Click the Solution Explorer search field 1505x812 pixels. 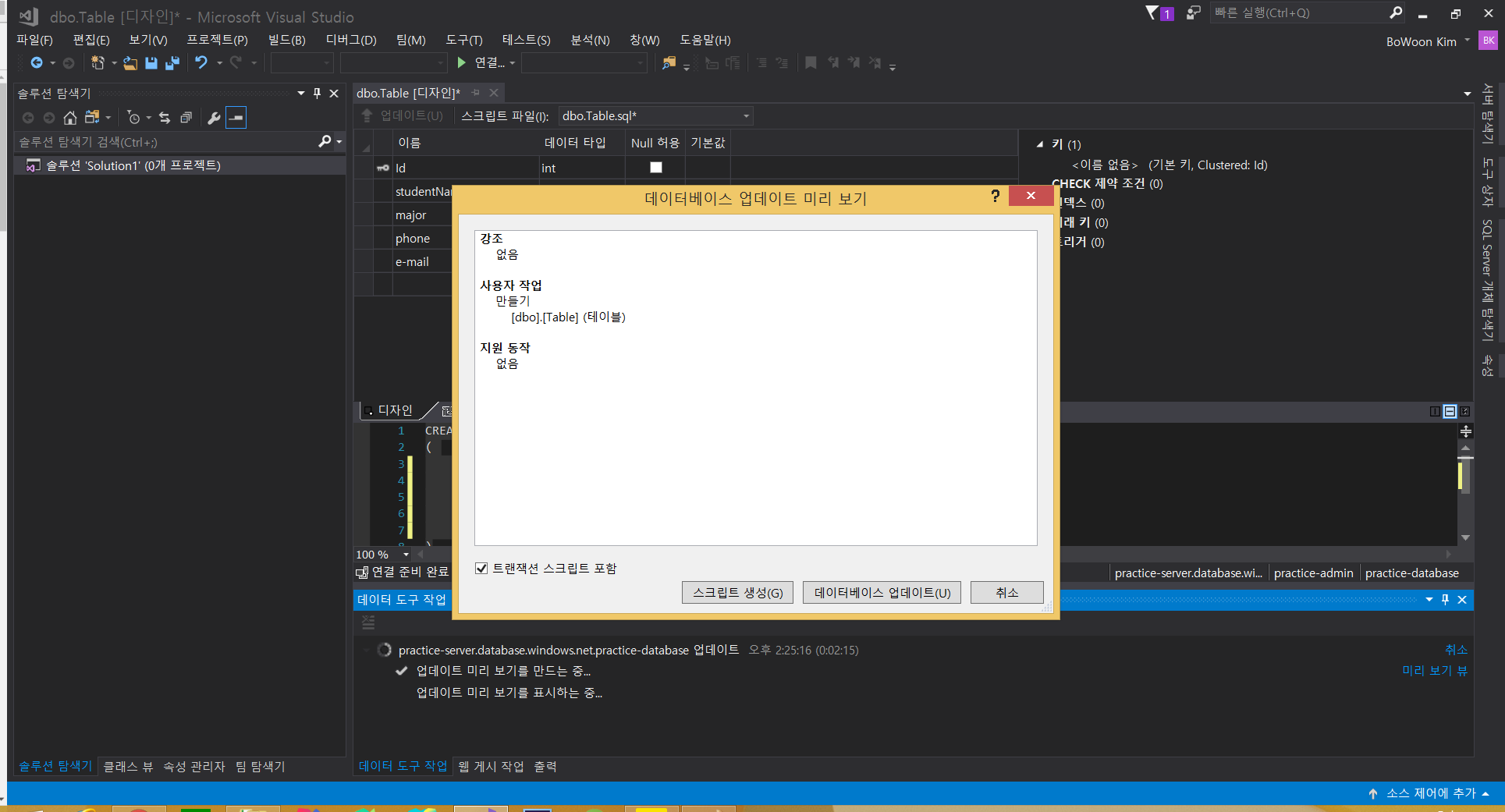click(168, 142)
